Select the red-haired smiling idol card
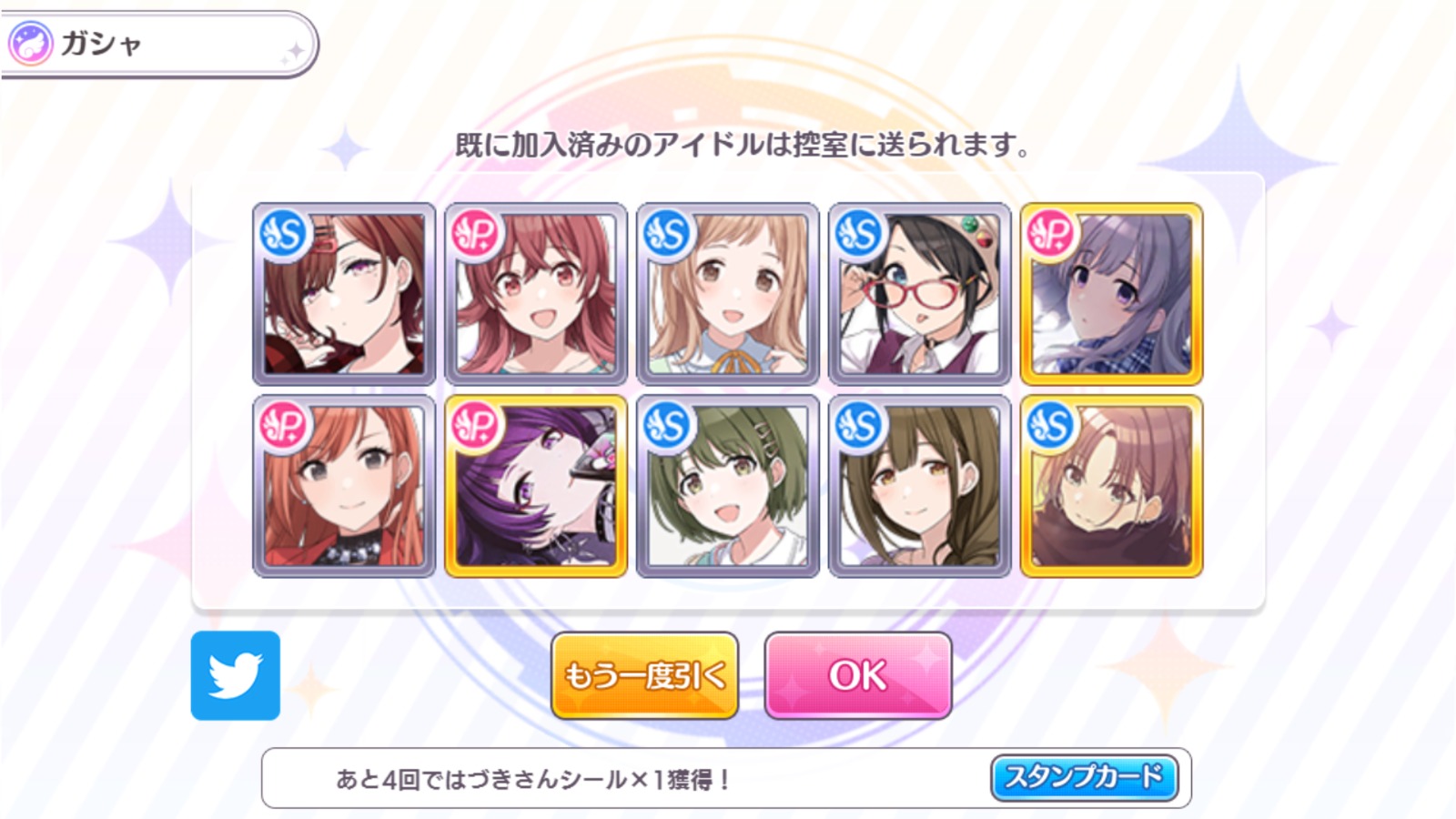 (536, 294)
